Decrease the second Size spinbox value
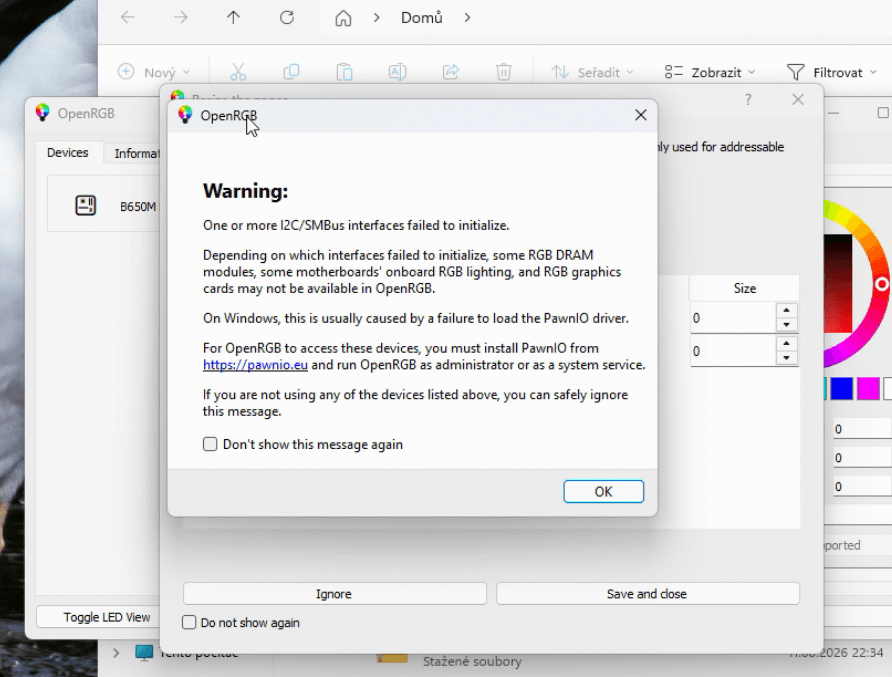 click(x=786, y=358)
